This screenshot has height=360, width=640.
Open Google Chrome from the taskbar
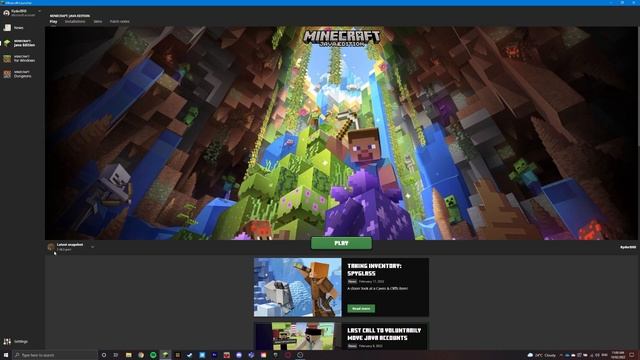(141, 355)
